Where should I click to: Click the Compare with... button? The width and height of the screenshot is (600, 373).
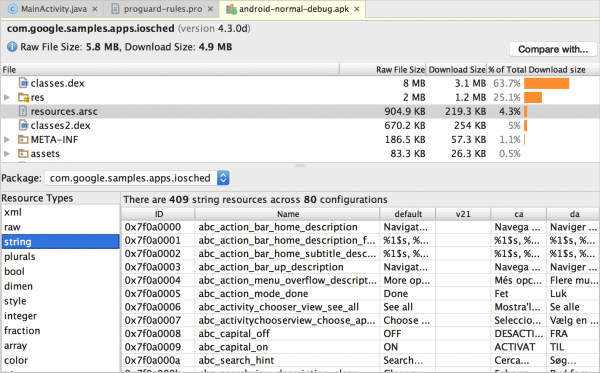553,49
